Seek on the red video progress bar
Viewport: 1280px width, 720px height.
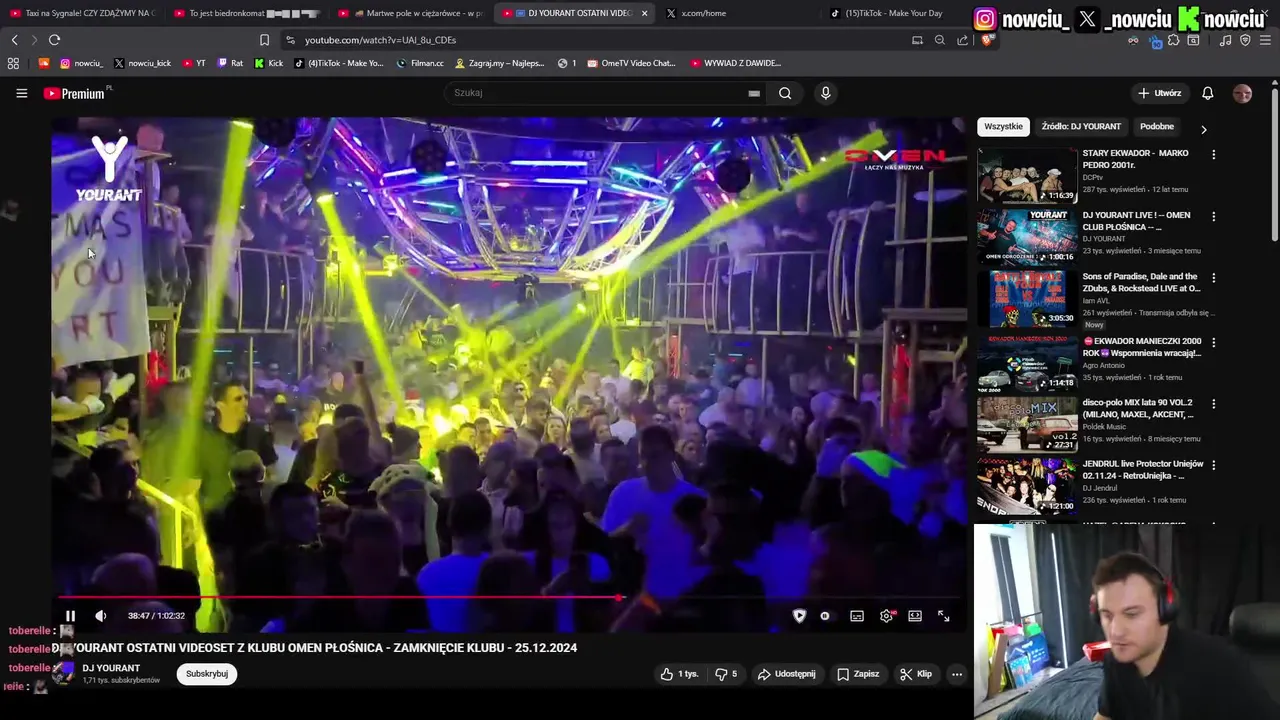510,598
